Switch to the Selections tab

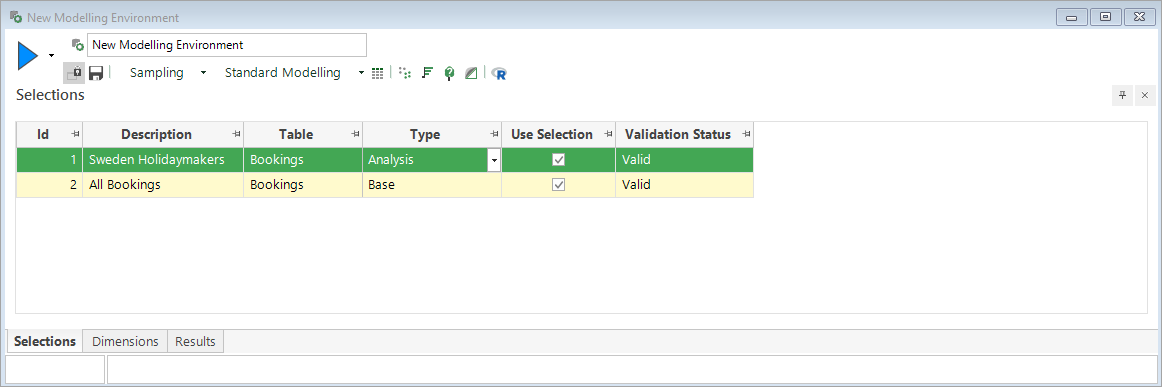click(45, 341)
